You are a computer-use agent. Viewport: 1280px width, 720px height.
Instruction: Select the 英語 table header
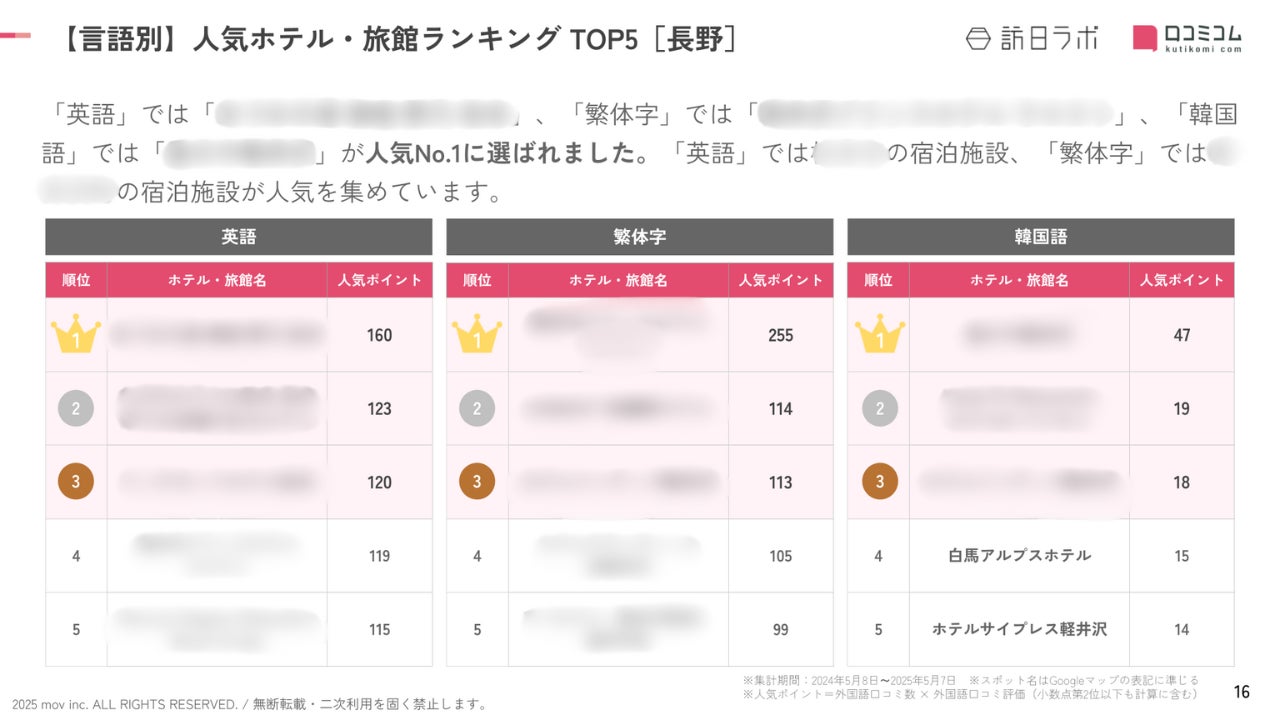coord(239,237)
